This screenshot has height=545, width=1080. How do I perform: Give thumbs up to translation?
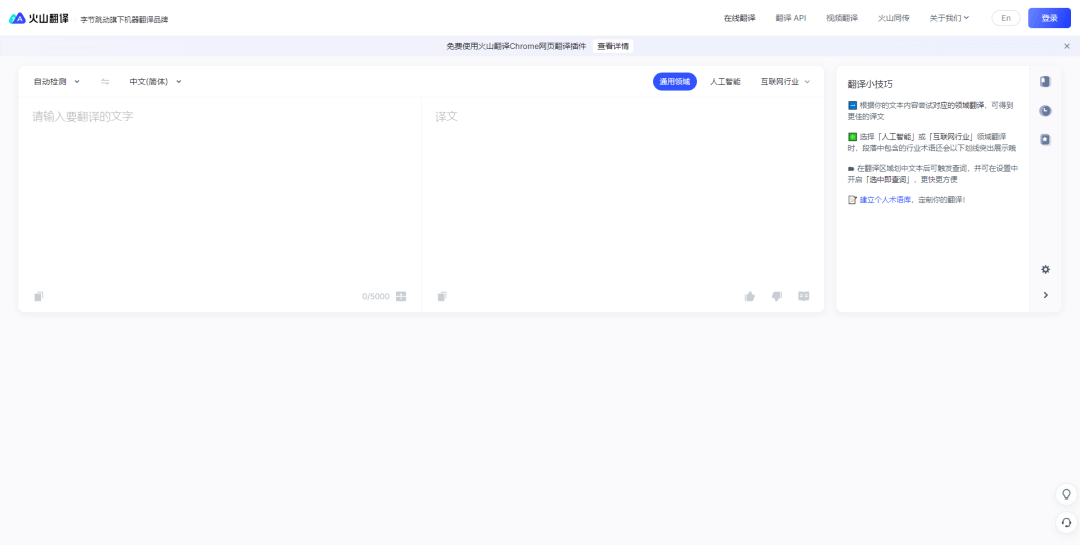click(x=749, y=296)
